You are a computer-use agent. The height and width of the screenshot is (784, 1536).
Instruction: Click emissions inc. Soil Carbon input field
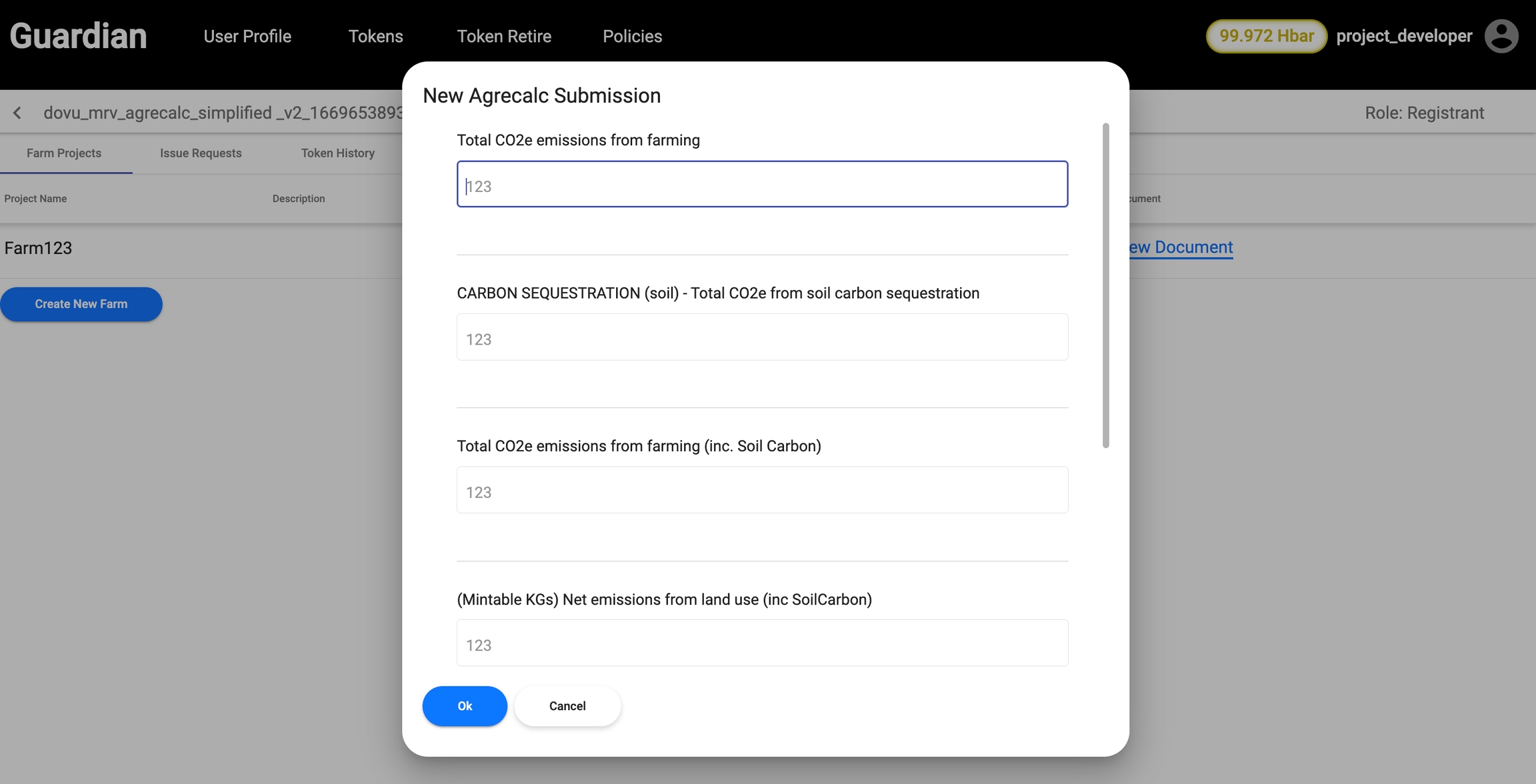(x=762, y=490)
